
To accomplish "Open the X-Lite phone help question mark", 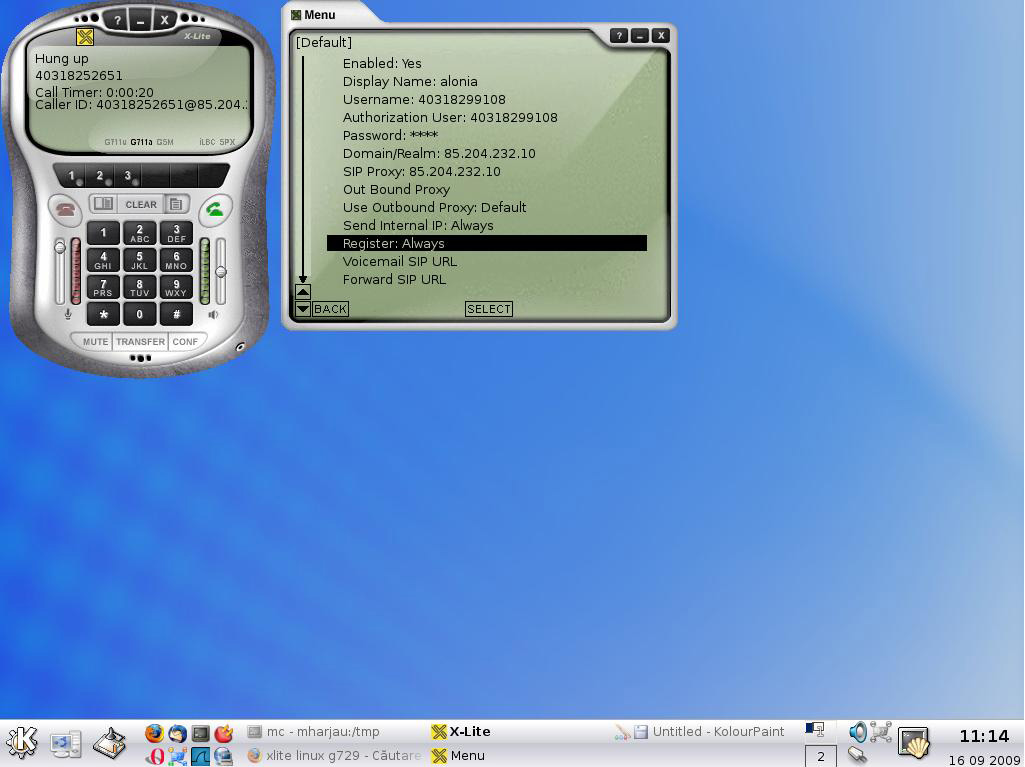I will [x=117, y=20].
